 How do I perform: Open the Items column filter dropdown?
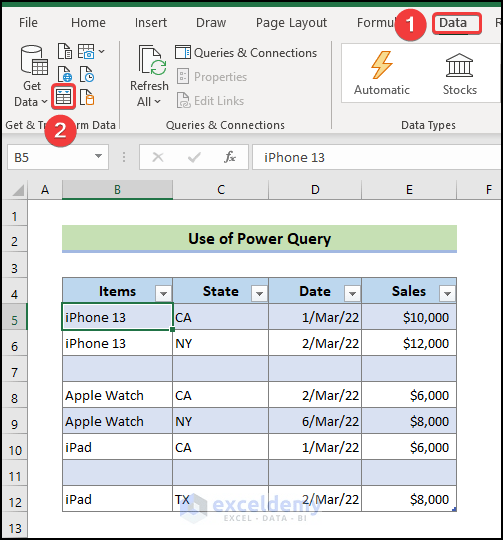pos(163,293)
